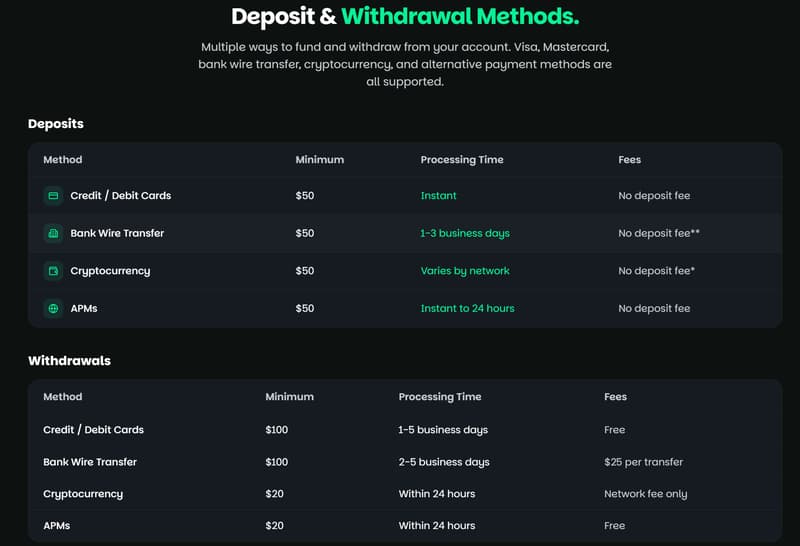Click the APMs globe icon in Deposits
Image resolution: width=800 pixels, height=546 pixels.
tap(53, 308)
